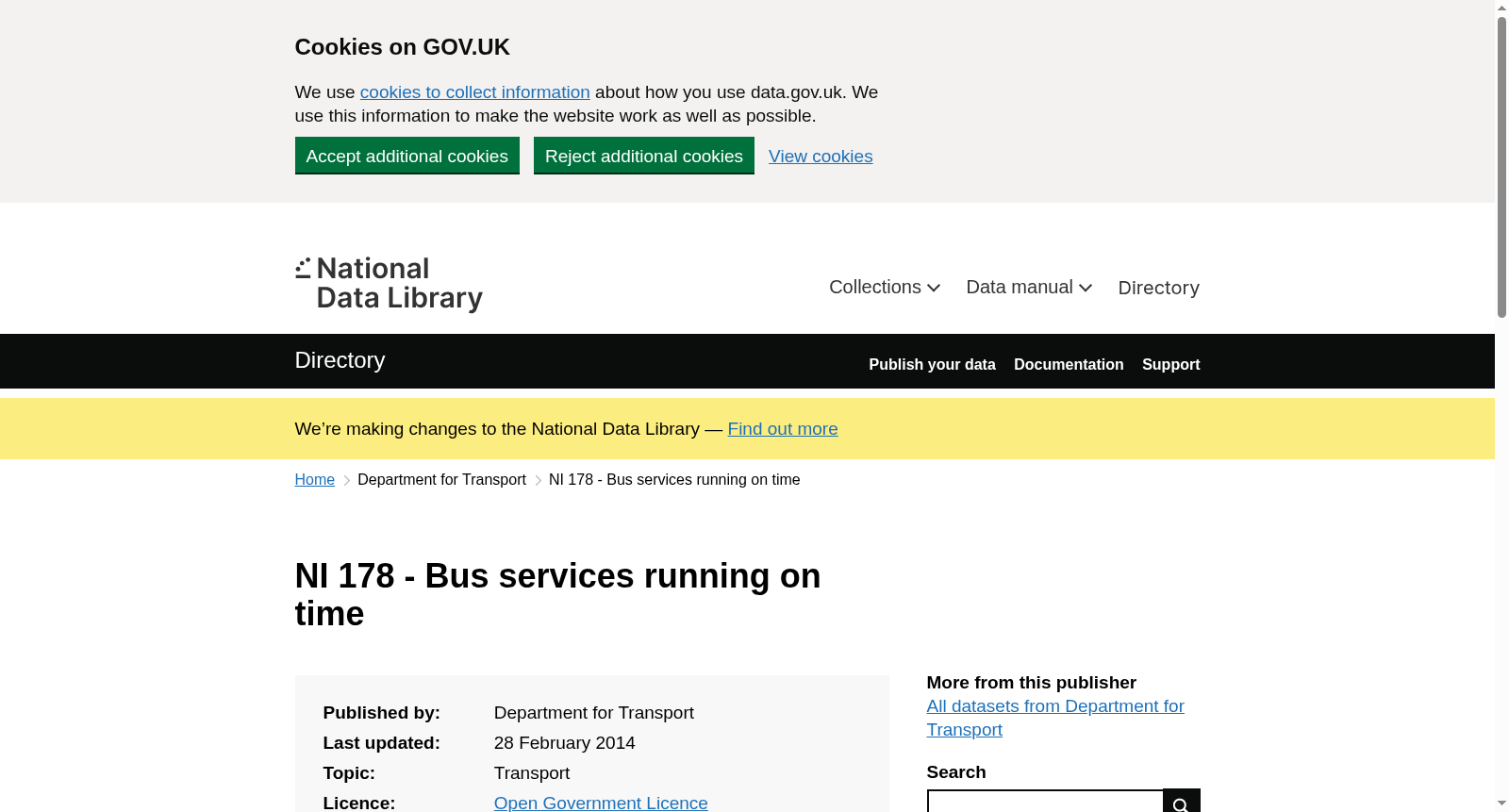This screenshot has height=812, width=1509.
Task: Follow the Find out more link
Action: [783, 429]
